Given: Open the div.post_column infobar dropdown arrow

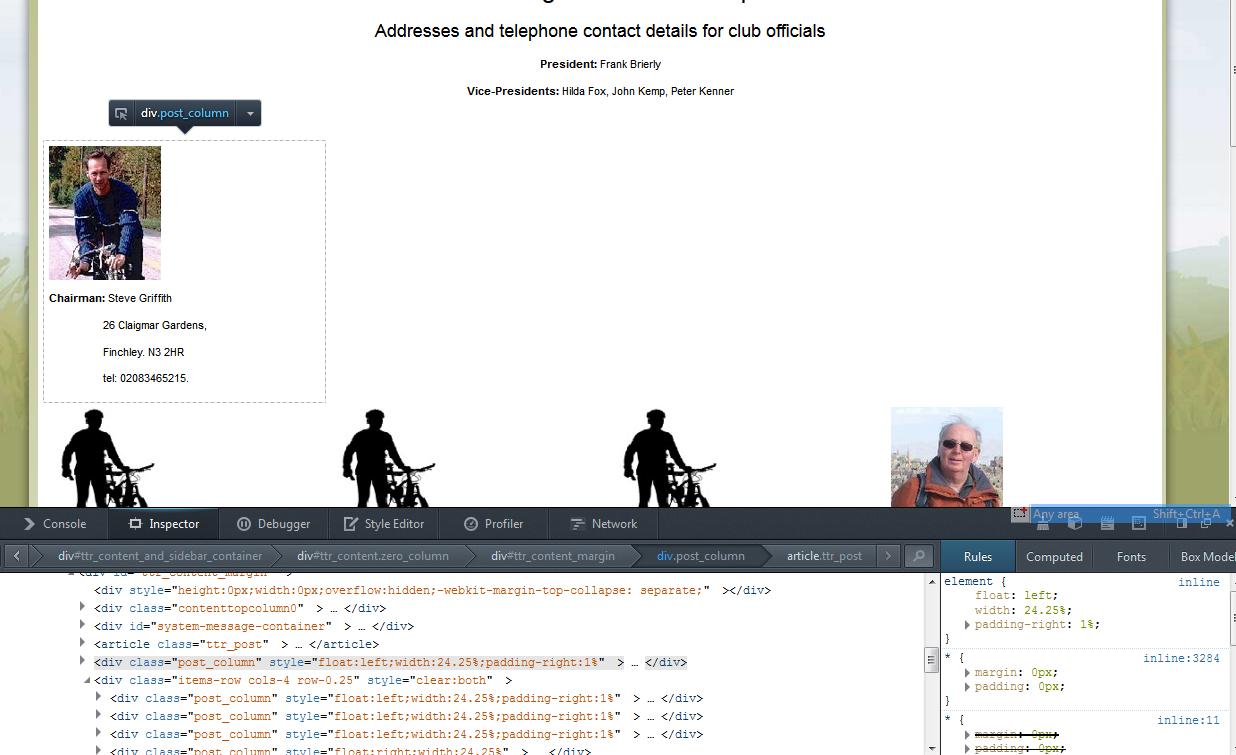Looking at the screenshot, I should [250, 113].
